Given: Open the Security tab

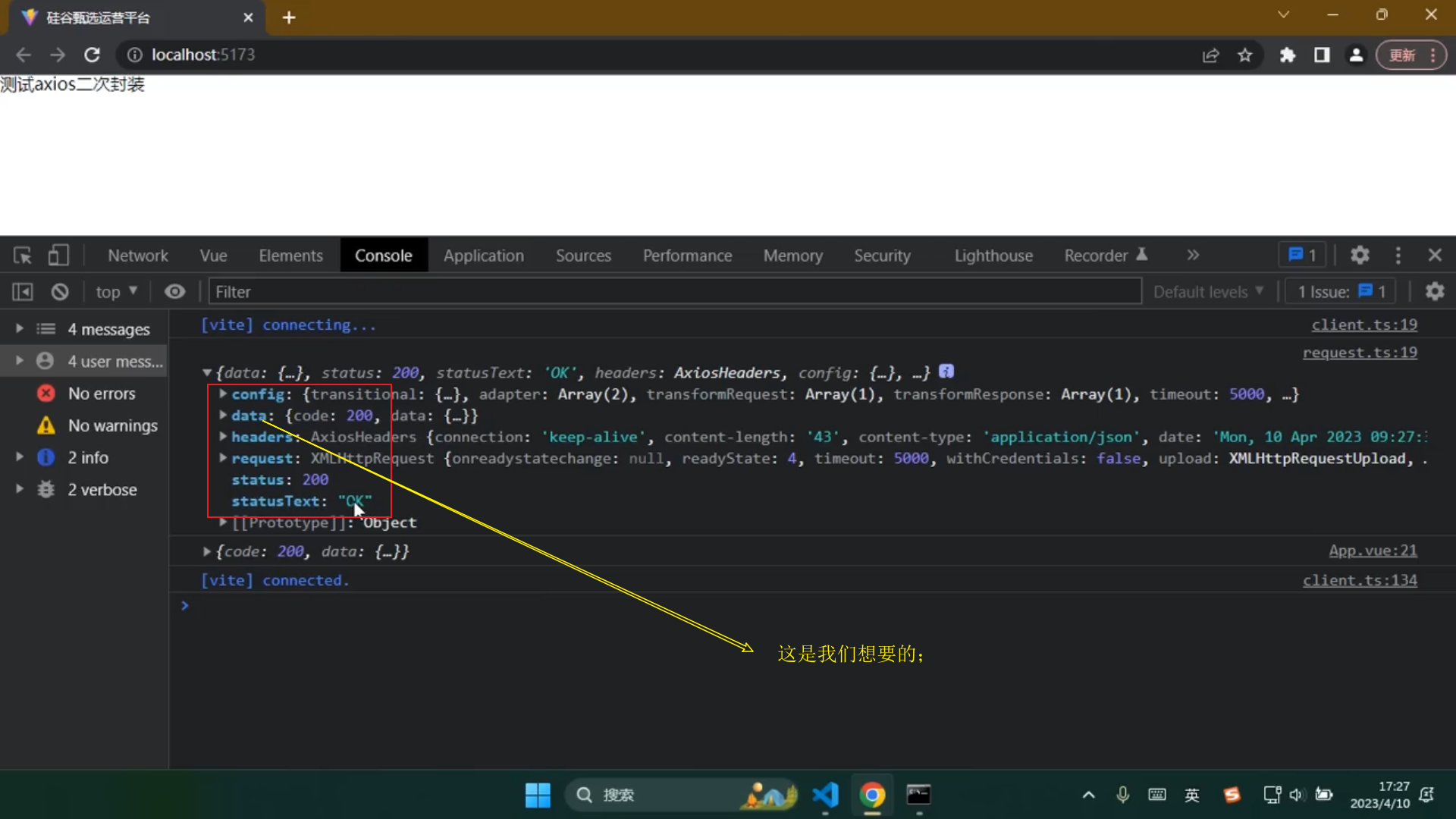Looking at the screenshot, I should (882, 256).
